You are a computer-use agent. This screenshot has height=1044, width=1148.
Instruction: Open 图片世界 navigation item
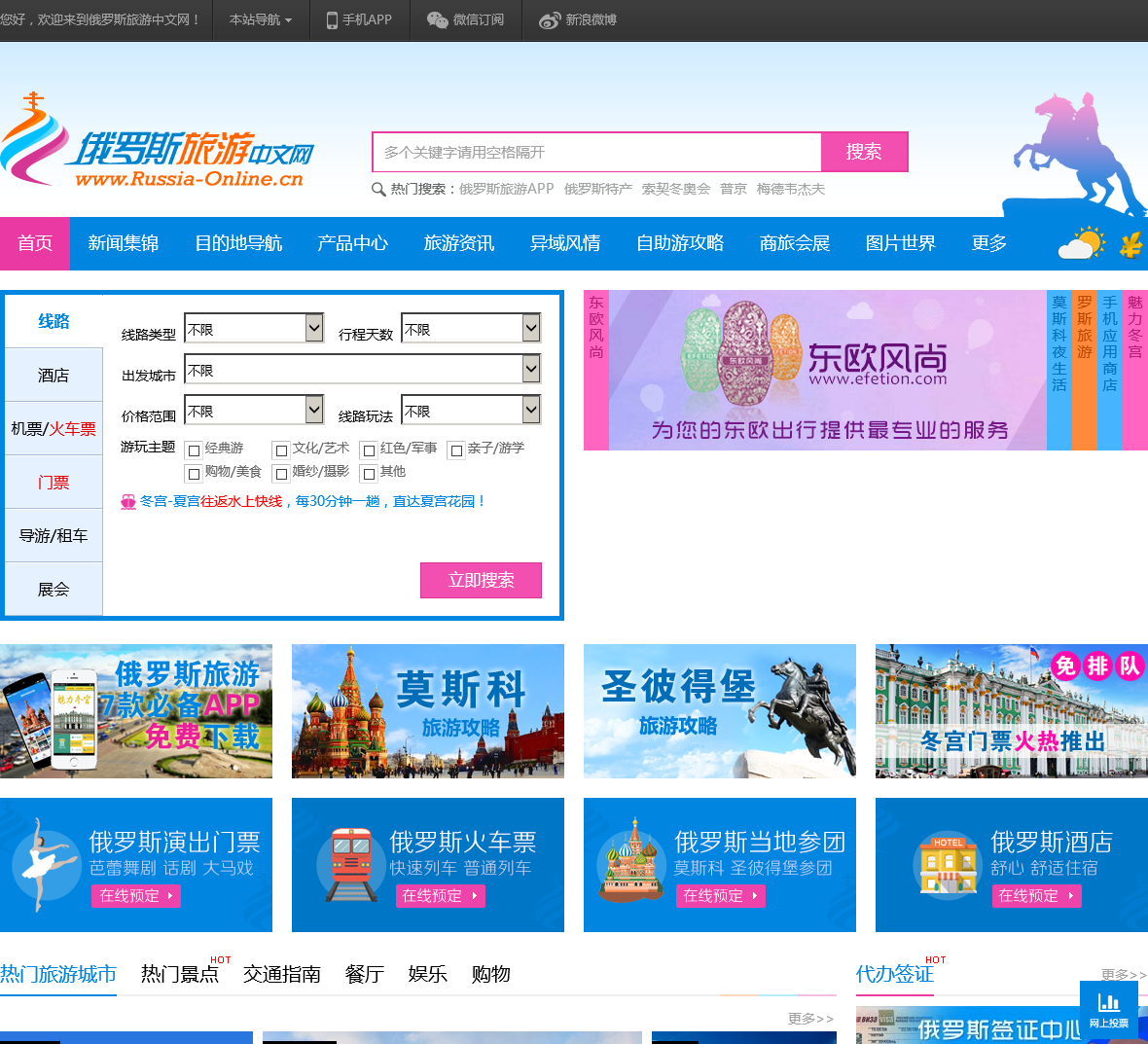coord(901,244)
